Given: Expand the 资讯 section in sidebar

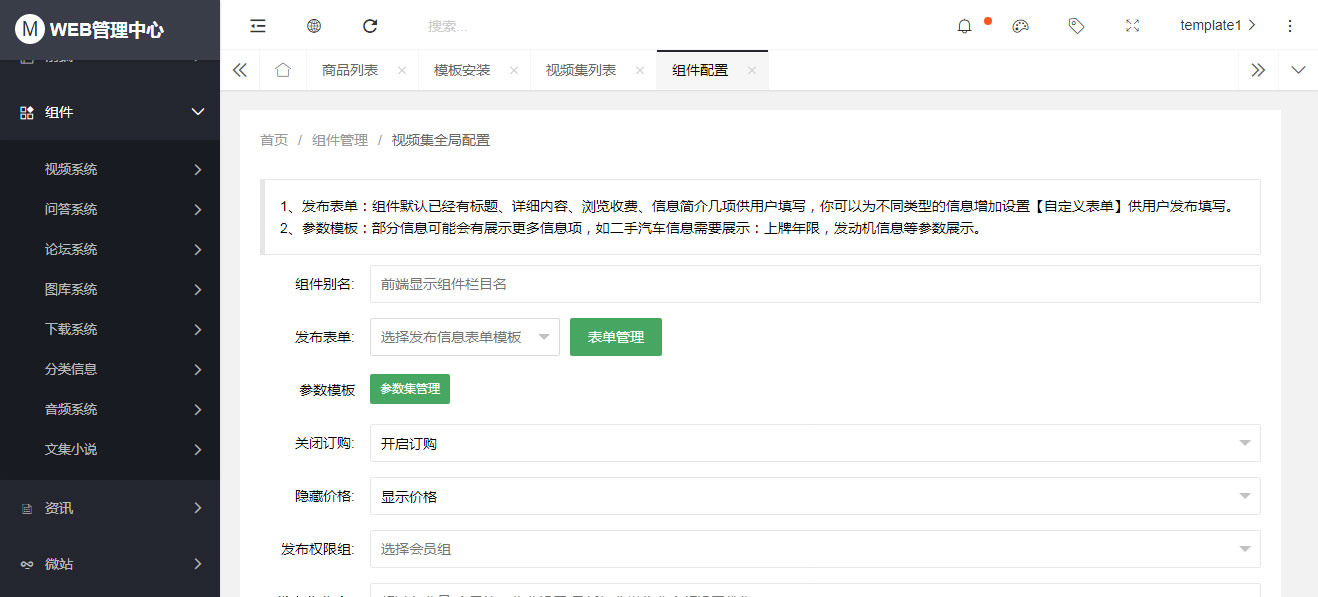Looking at the screenshot, I should (110, 508).
